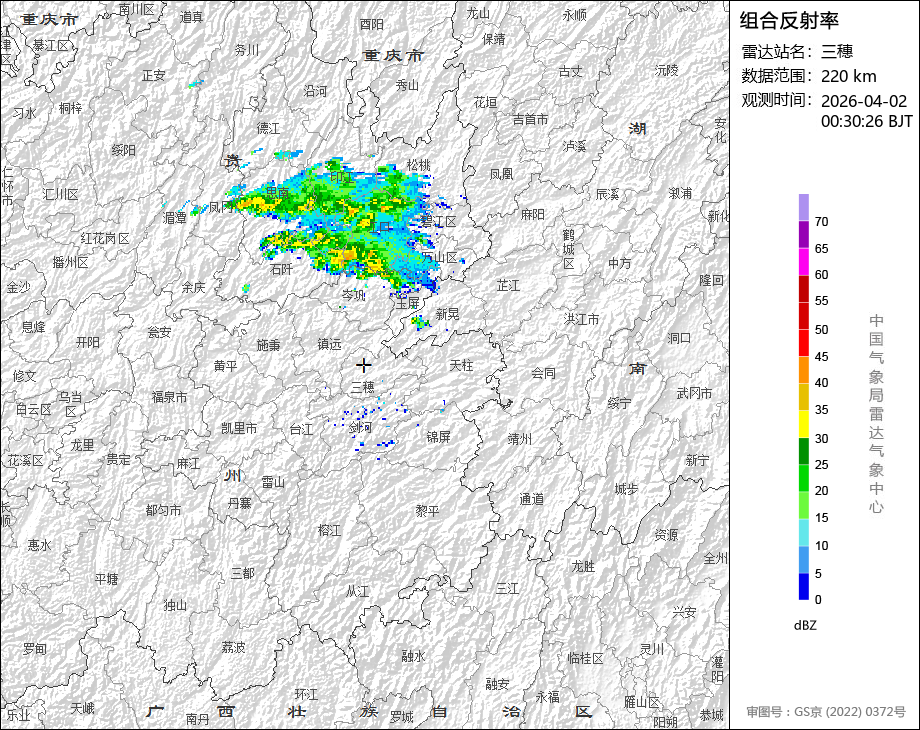Select the 吉首市 city label
Viewport: 920px width, 730px height.
tap(530, 120)
